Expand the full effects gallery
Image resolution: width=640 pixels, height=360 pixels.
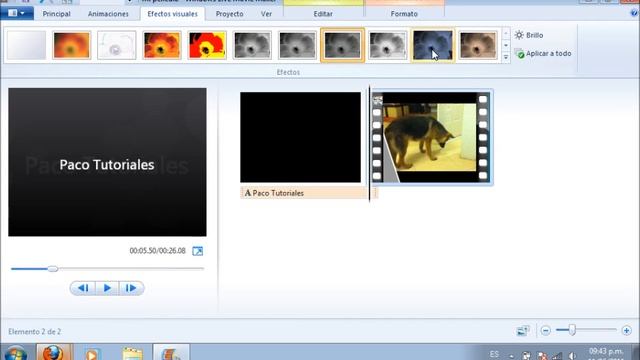(x=506, y=57)
